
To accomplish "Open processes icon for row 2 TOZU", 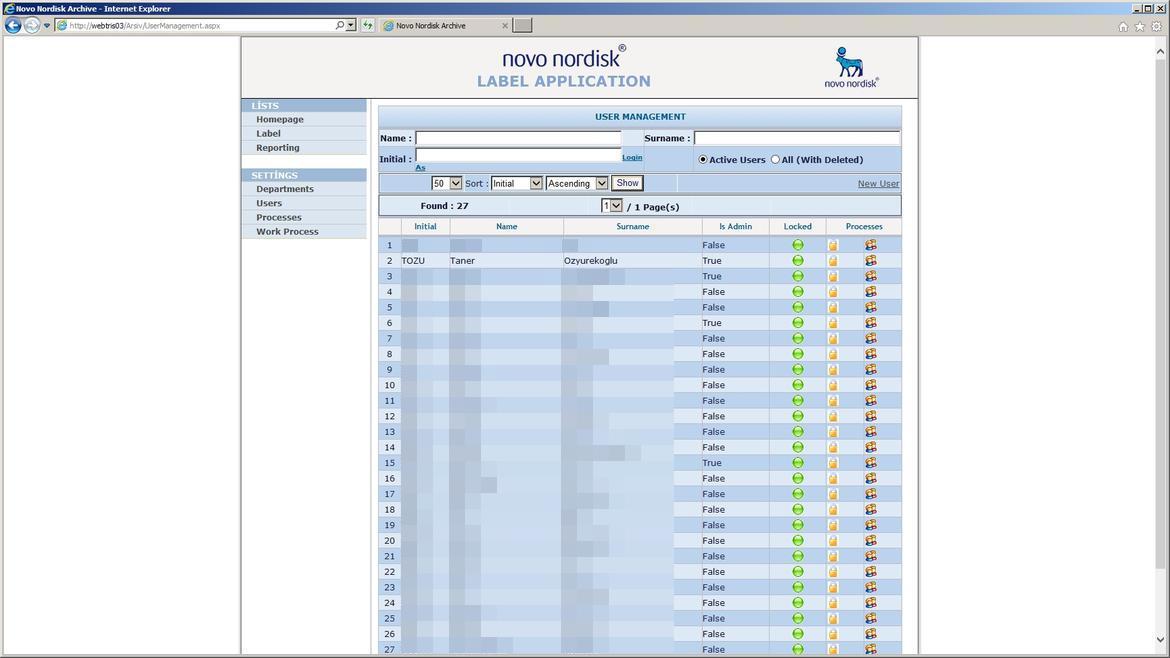I will (871, 260).
